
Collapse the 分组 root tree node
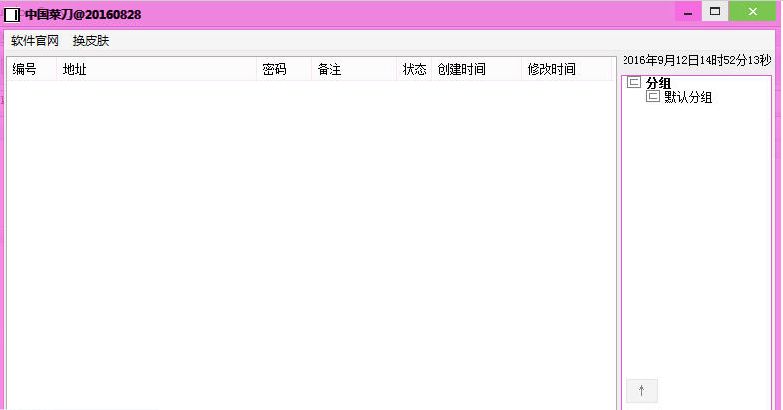(633, 83)
